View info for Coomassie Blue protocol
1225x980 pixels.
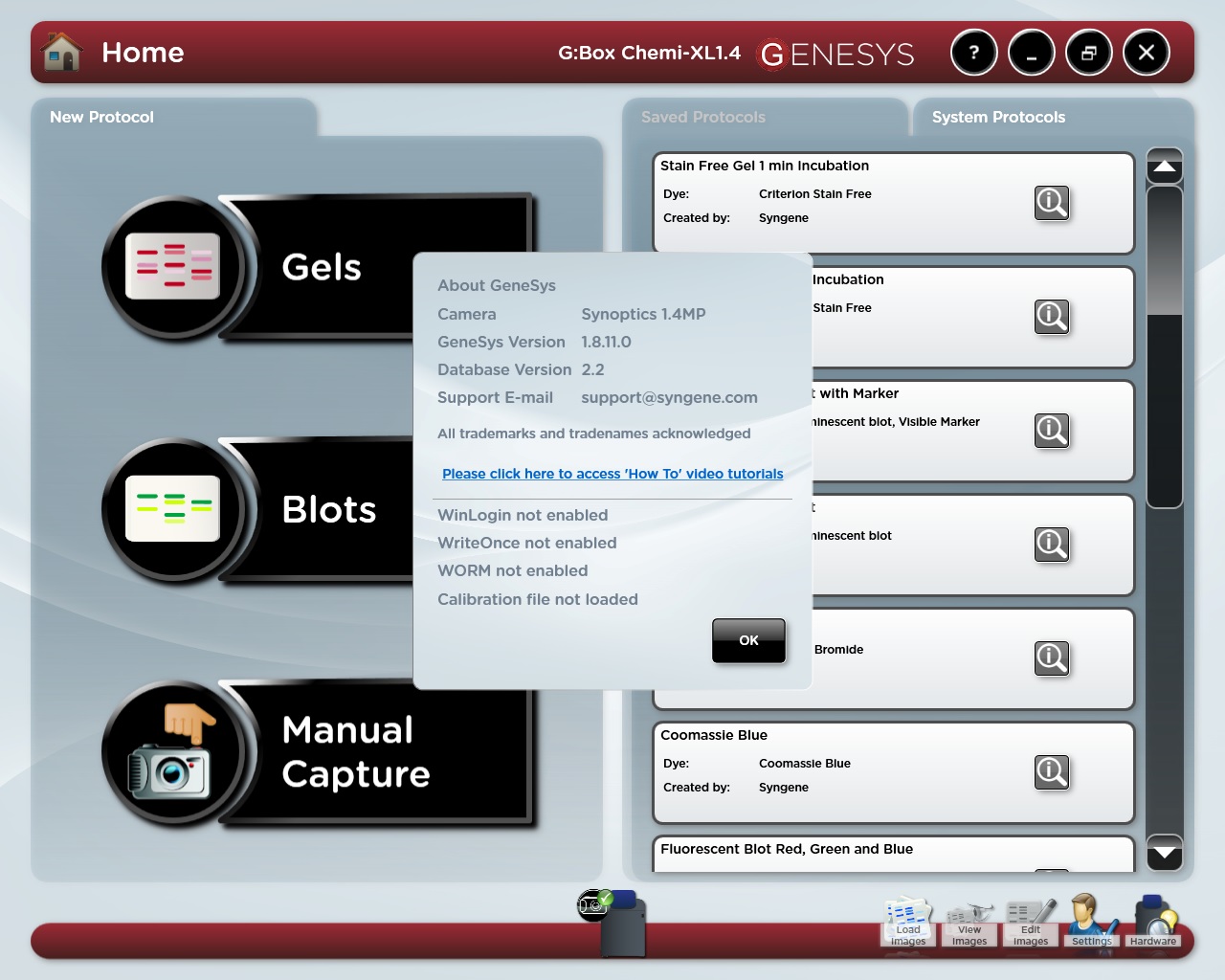click(1052, 772)
